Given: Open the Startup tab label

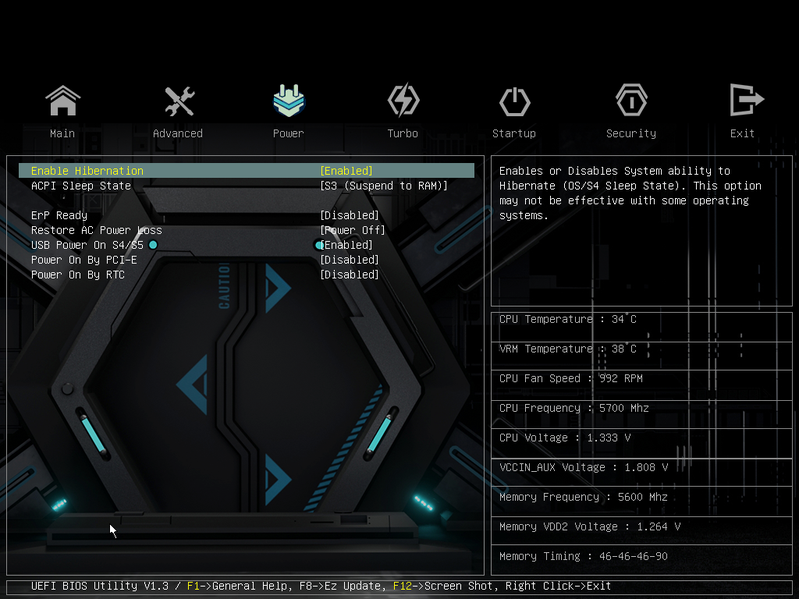Looking at the screenshot, I should 514,133.
